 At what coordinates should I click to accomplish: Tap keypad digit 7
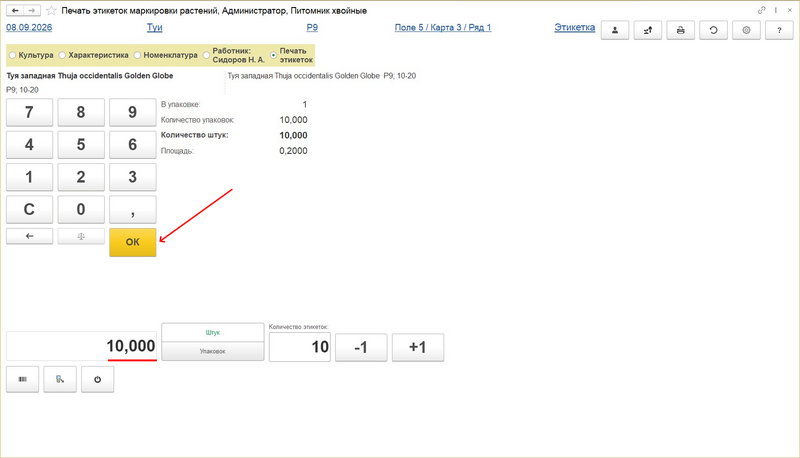(30, 112)
